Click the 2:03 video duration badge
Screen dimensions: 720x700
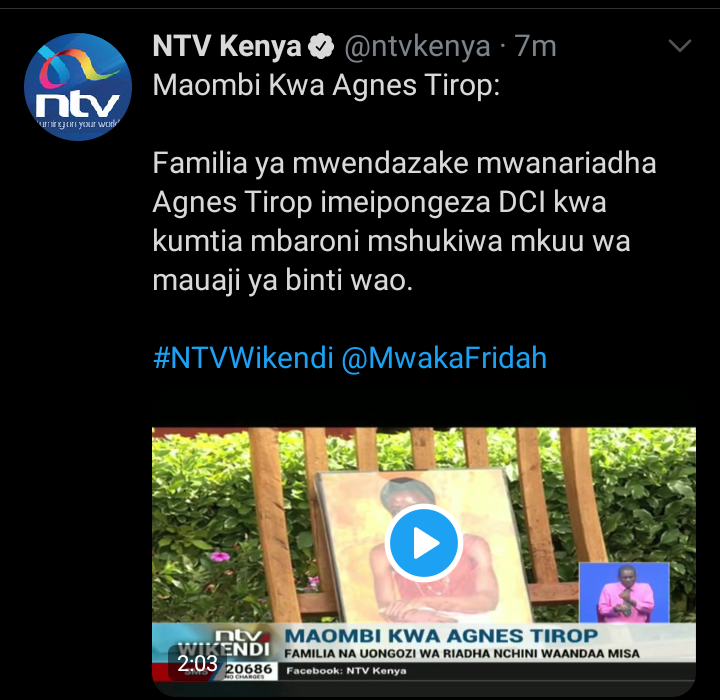[197, 663]
